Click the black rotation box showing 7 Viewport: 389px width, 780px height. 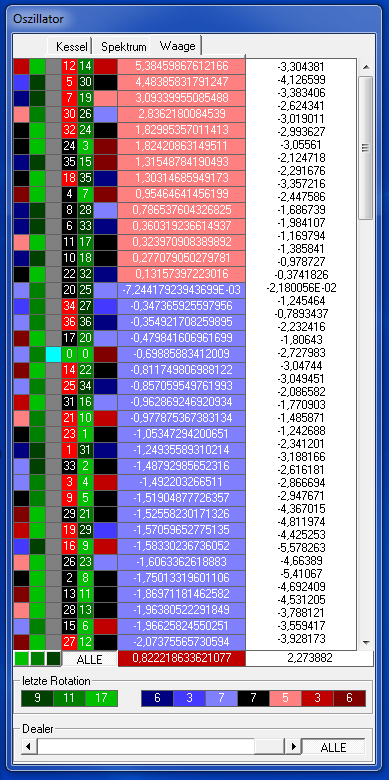click(253, 698)
